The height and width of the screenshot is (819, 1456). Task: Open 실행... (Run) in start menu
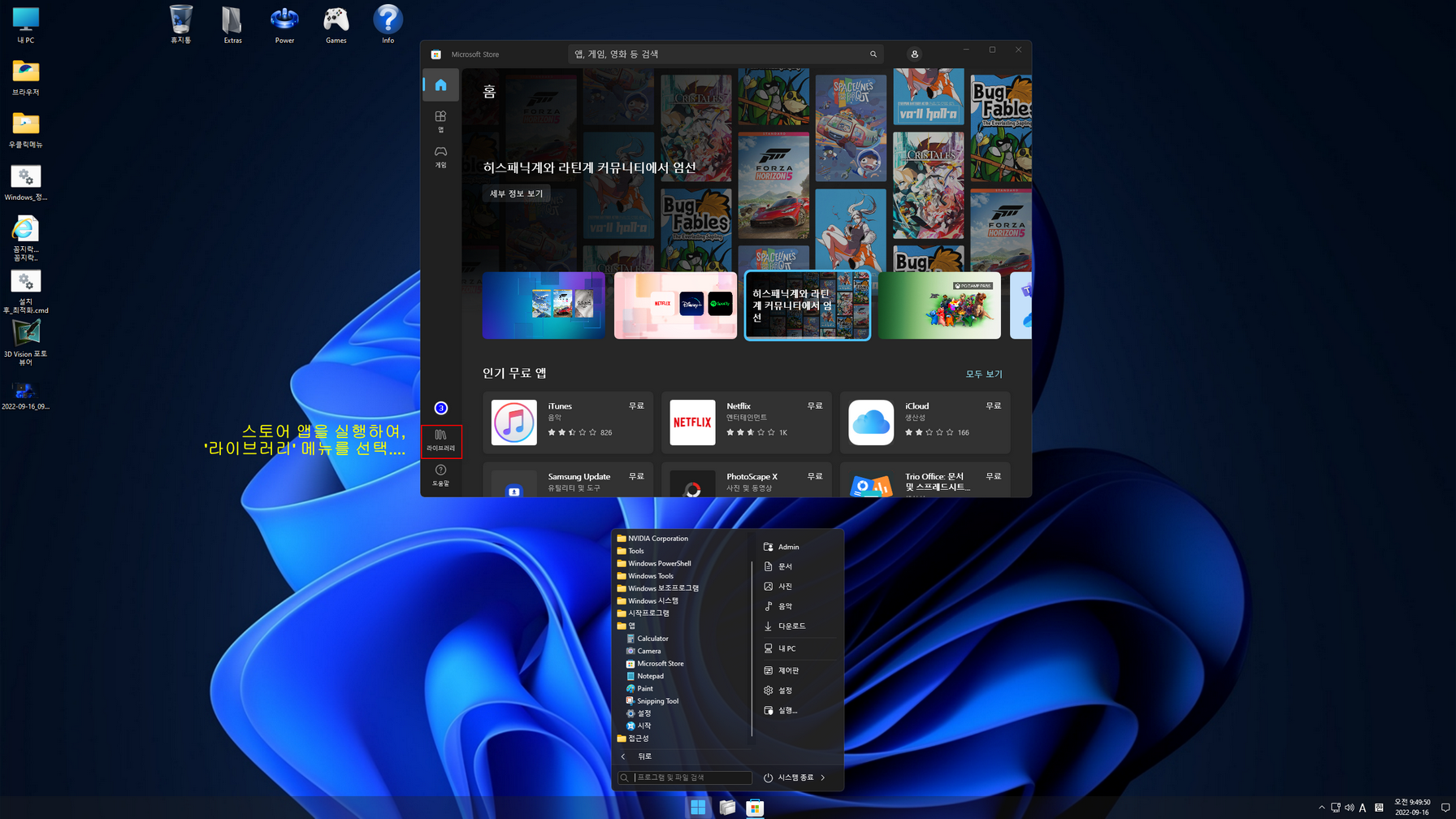click(781, 710)
